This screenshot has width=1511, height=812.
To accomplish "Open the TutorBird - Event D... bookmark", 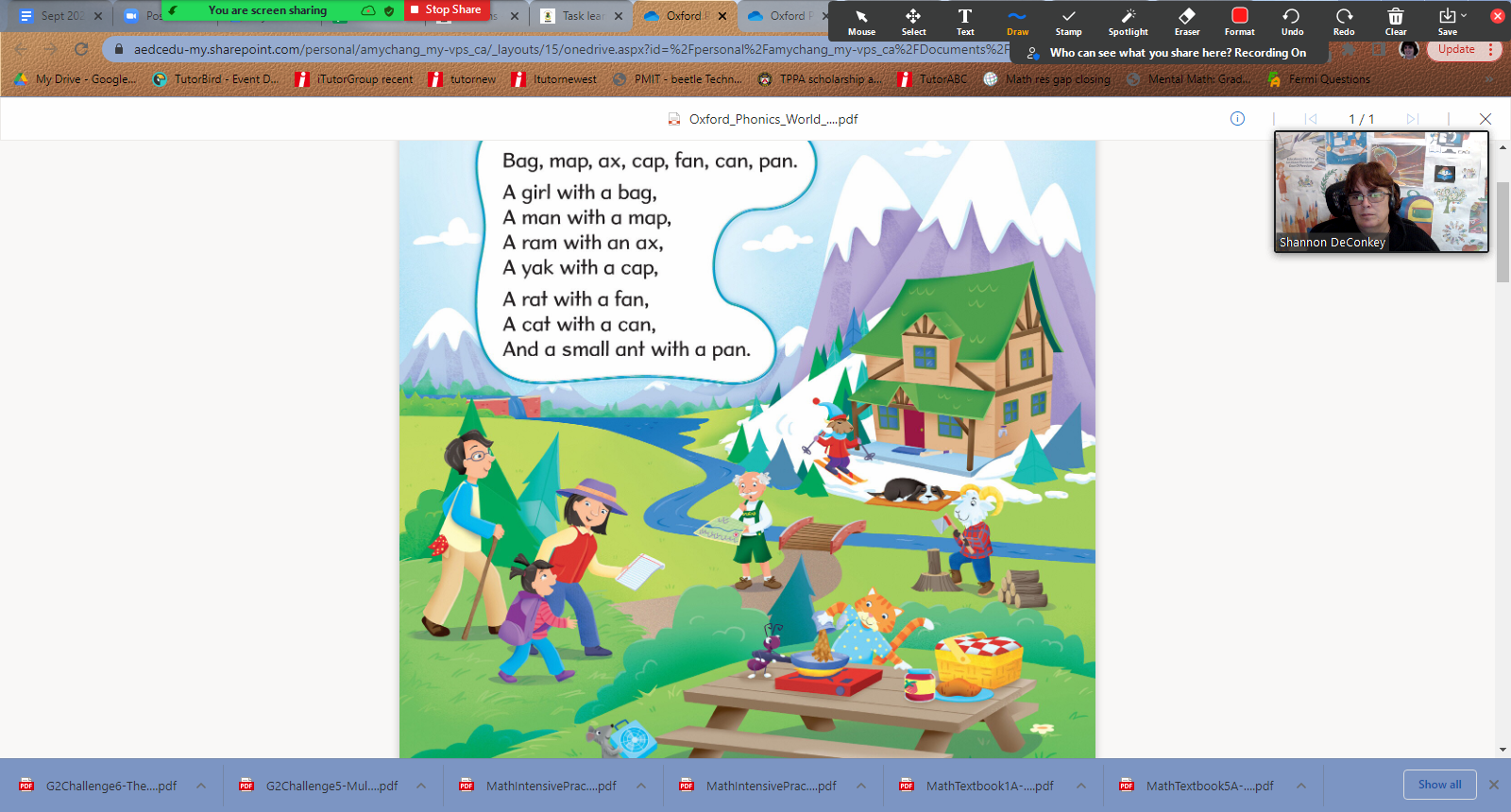I will click(x=215, y=79).
